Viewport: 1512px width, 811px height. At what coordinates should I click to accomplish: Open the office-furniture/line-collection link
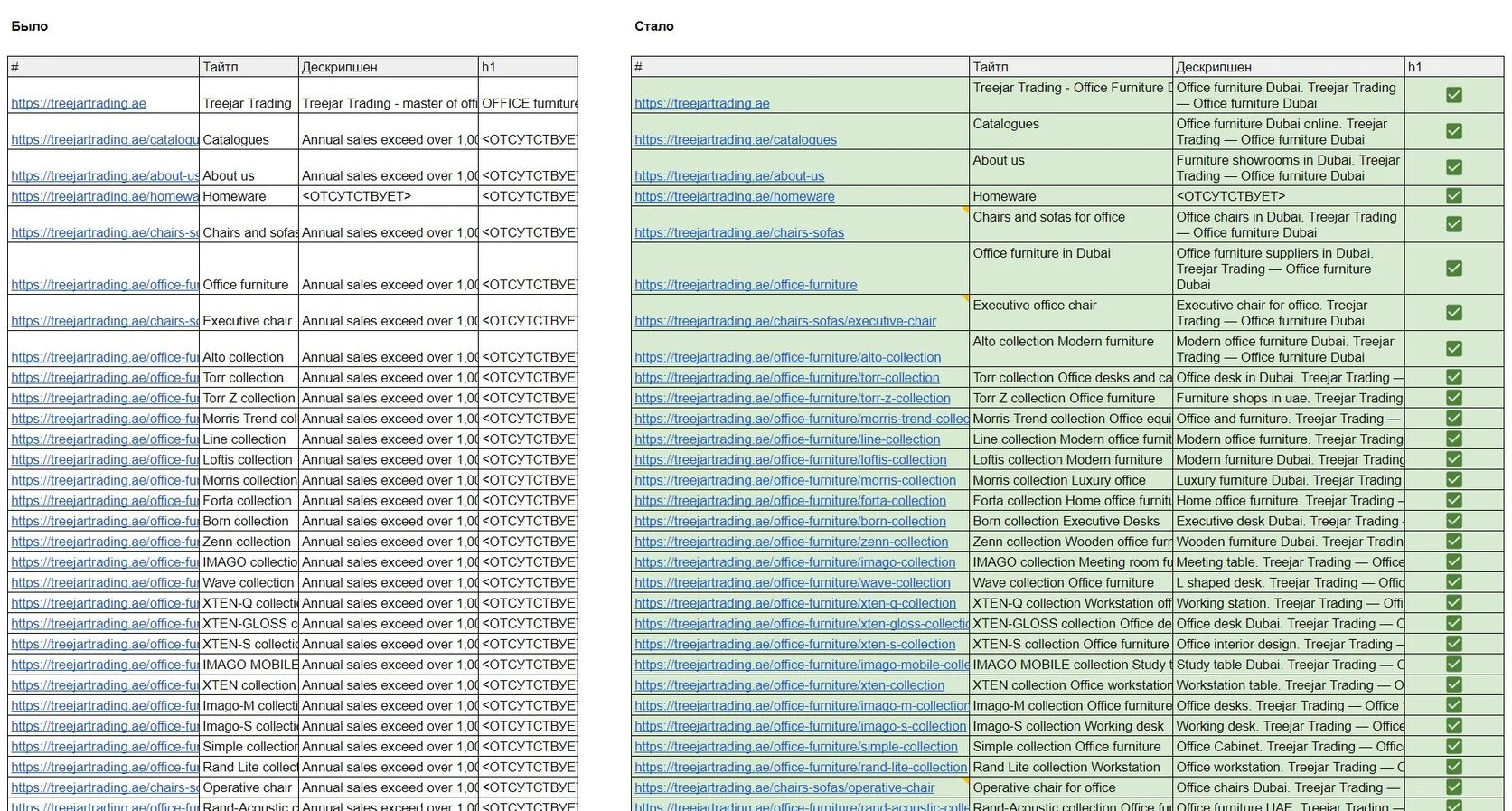point(787,439)
